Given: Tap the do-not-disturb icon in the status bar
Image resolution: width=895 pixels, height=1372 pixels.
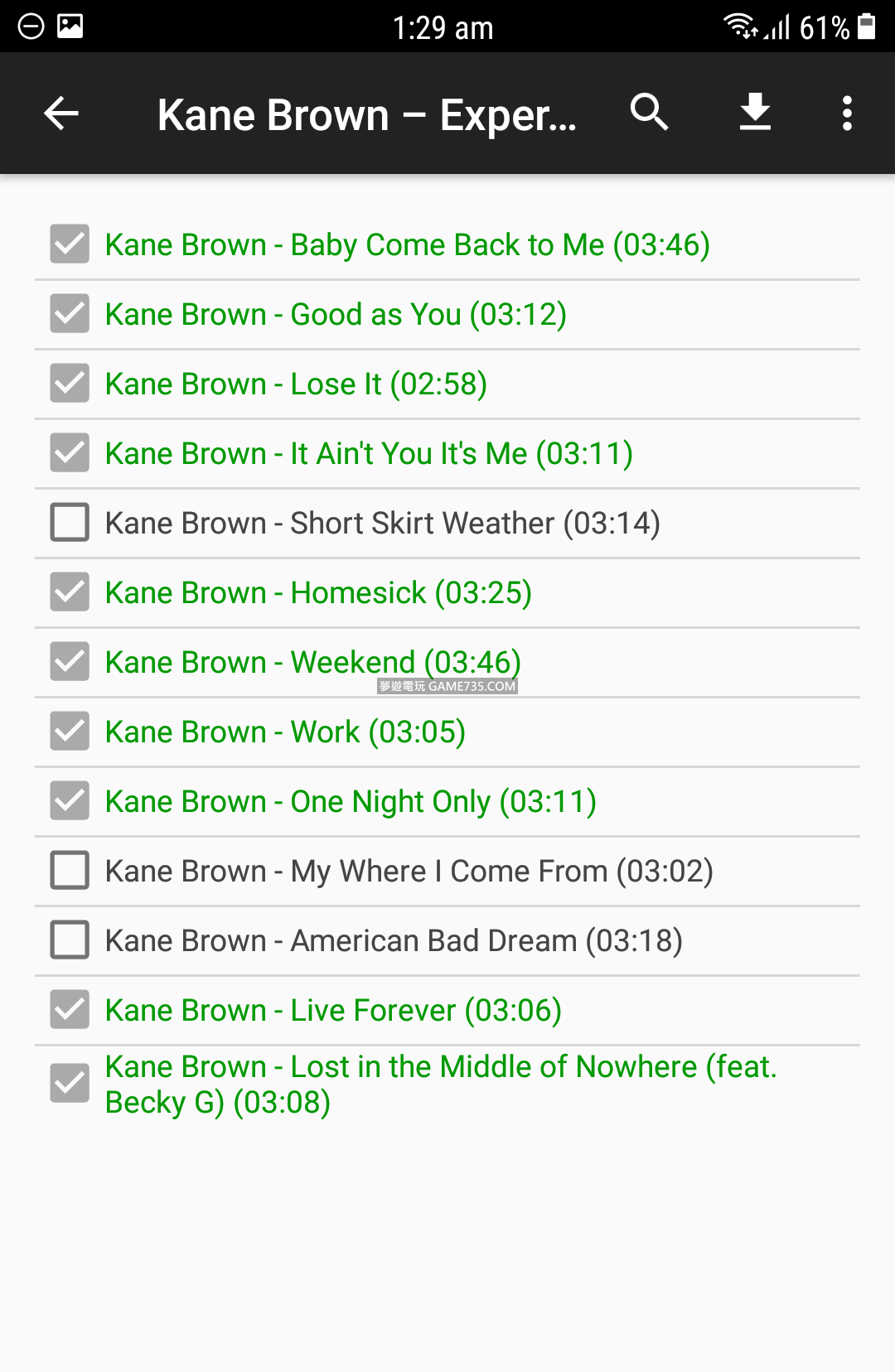Looking at the screenshot, I should pos(31,27).
